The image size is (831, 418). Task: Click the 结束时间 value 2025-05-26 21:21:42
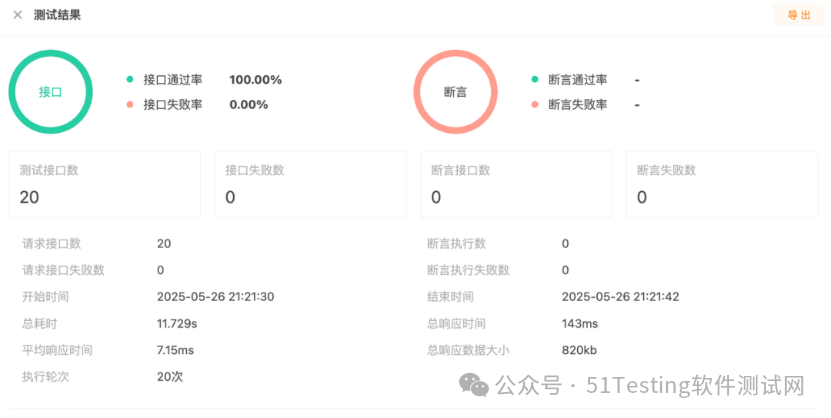[621, 296]
